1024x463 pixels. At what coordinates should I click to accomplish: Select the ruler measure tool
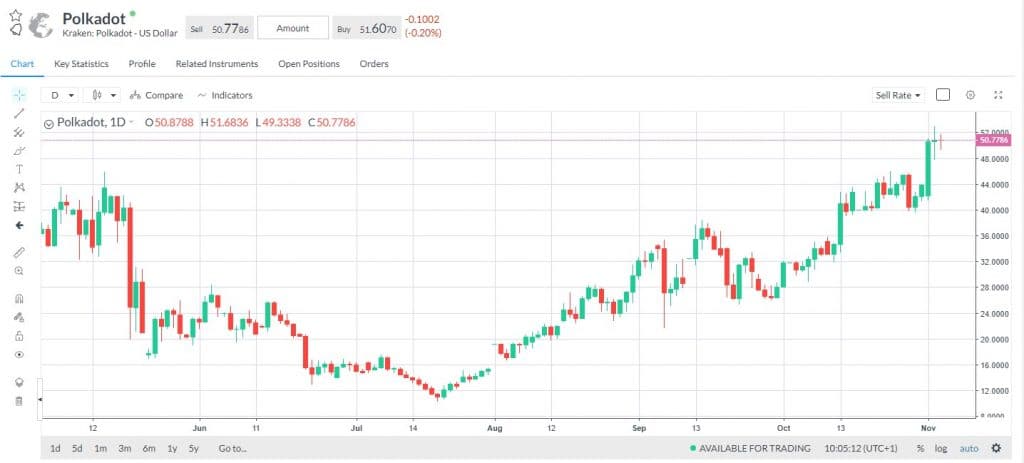point(19,252)
